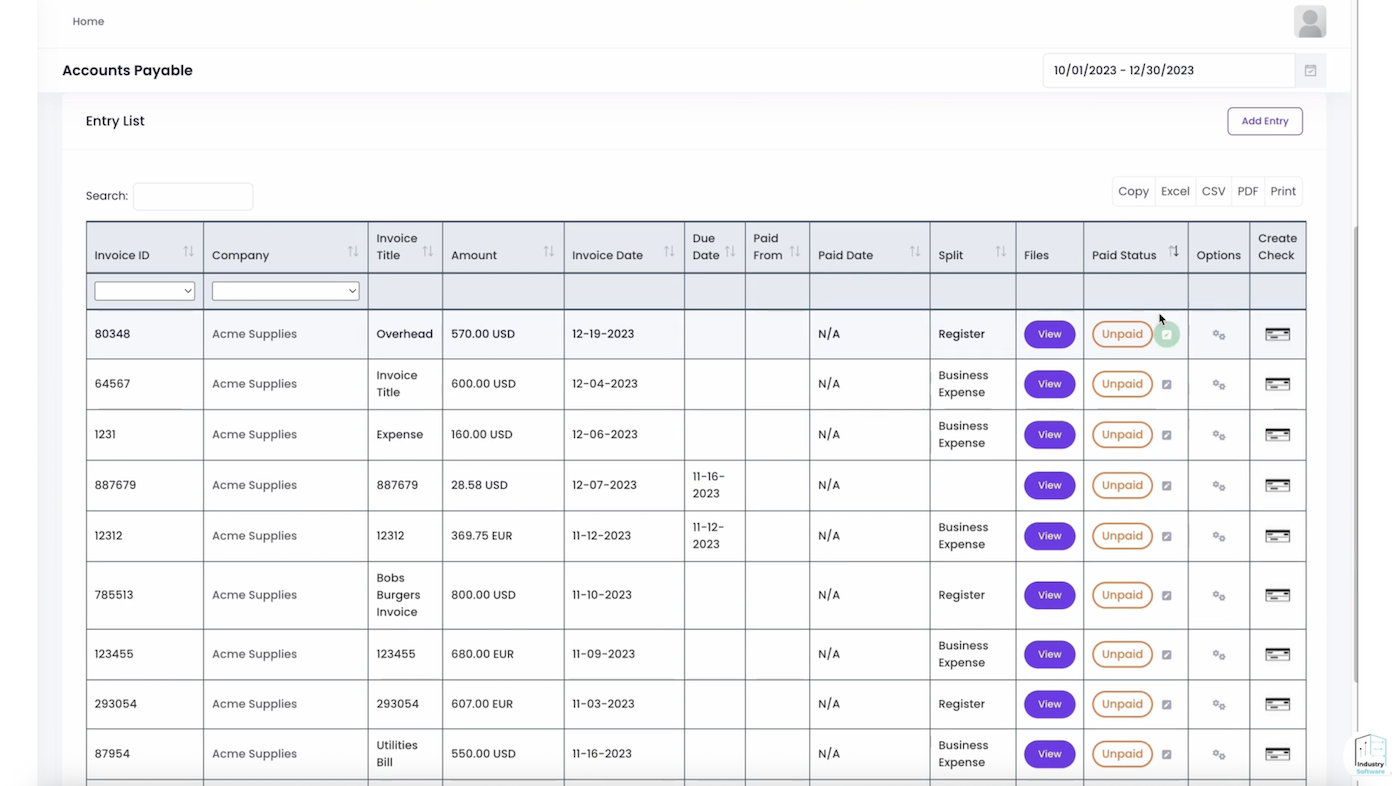Open the user profile avatar icon
This screenshot has height=786, width=1400.
tap(1310, 21)
